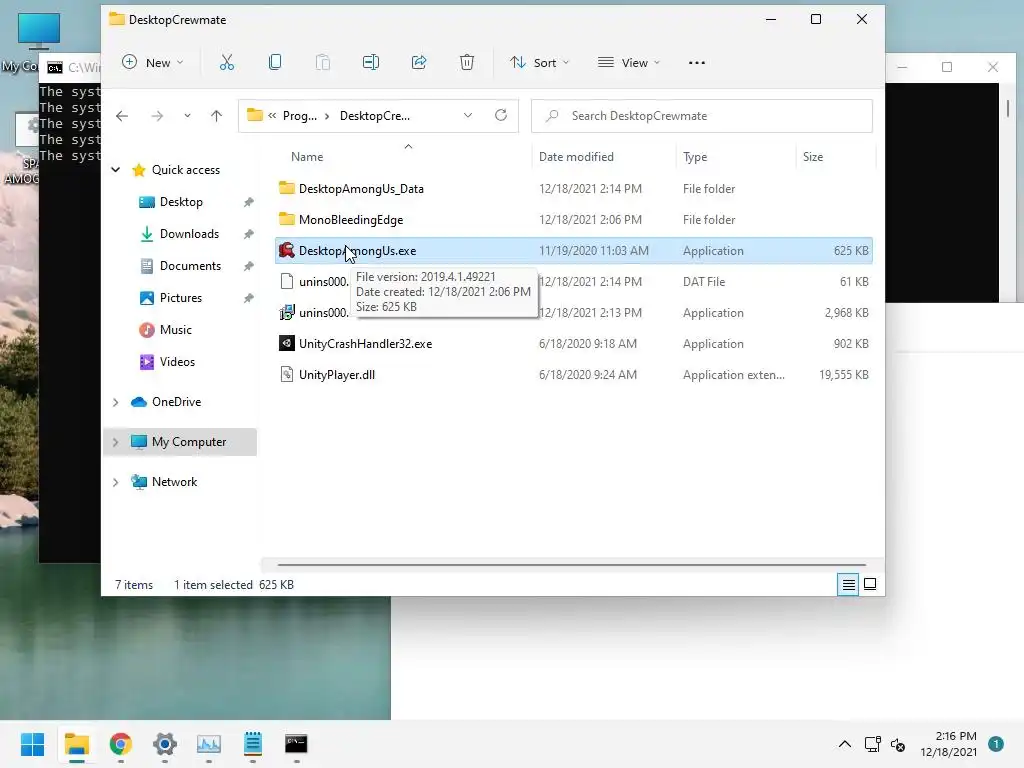The height and width of the screenshot is (768, 1024).
Task: Sort by the Size column header
Action: pyautogui.click(x=812, y=157)
